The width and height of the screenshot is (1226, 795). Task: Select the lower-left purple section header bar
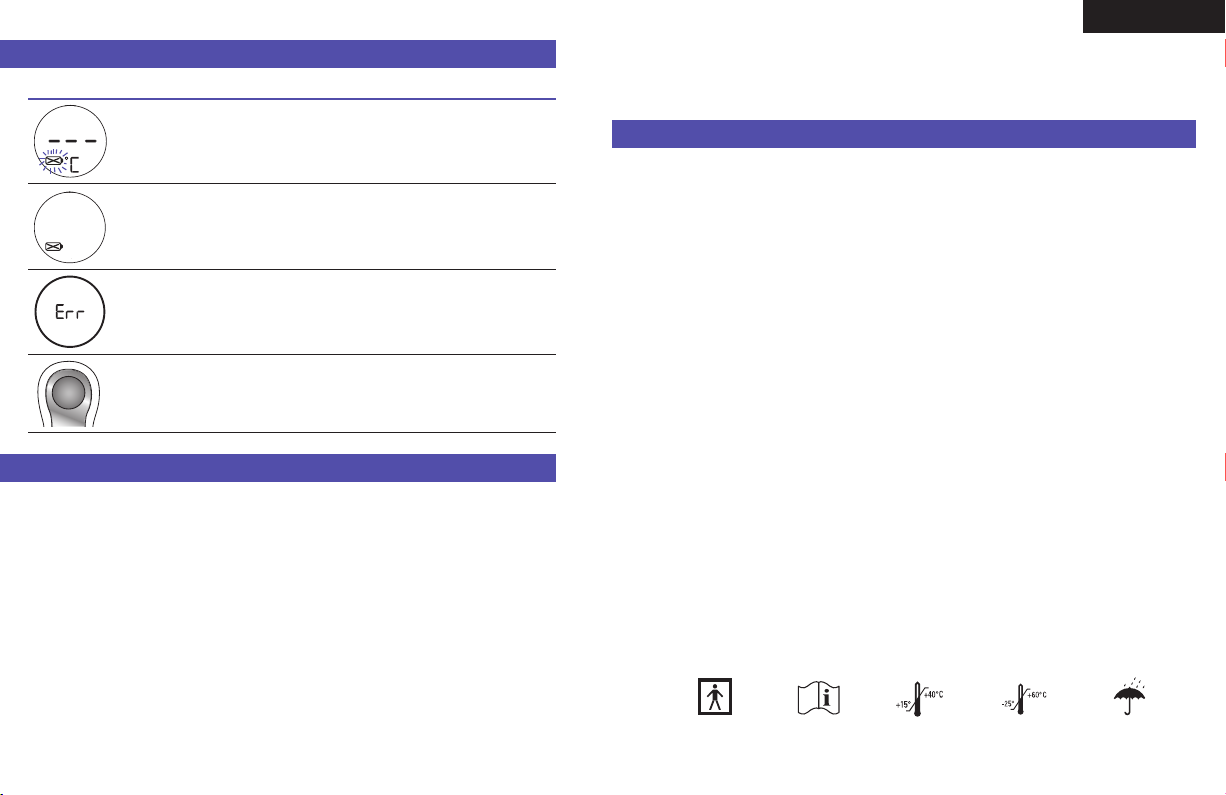tap(278, 467)
